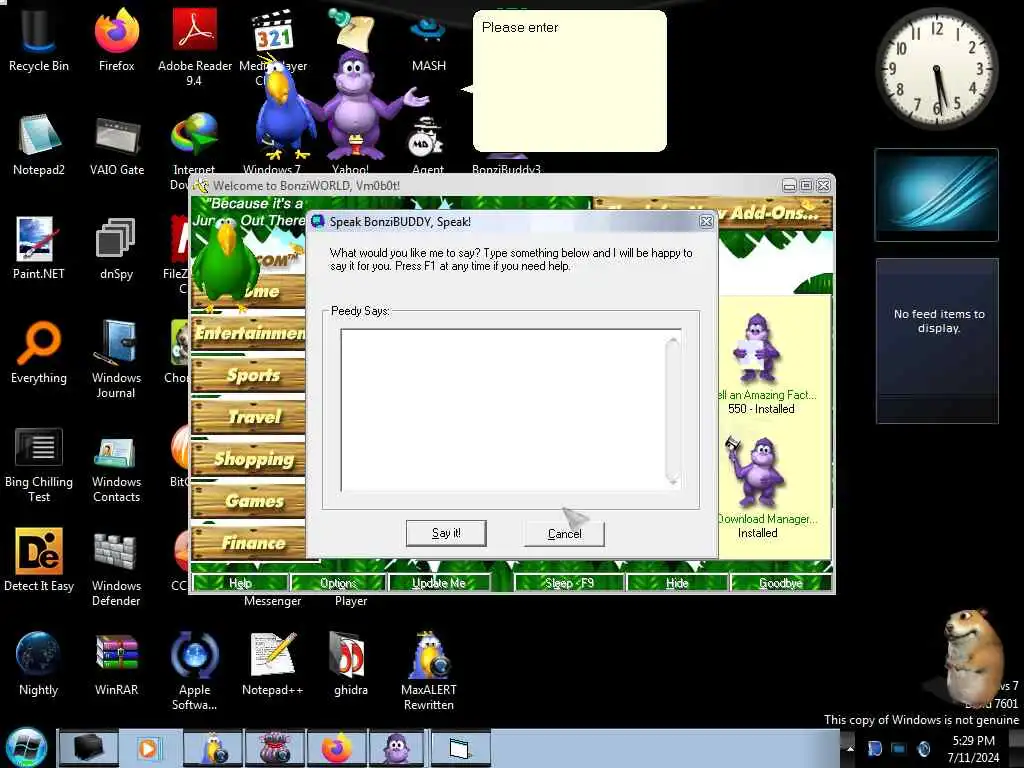The width and height of the screenshot is (1024, 768).
Task: Click inside the Peedy Says text box
Action: pos(503,410)
